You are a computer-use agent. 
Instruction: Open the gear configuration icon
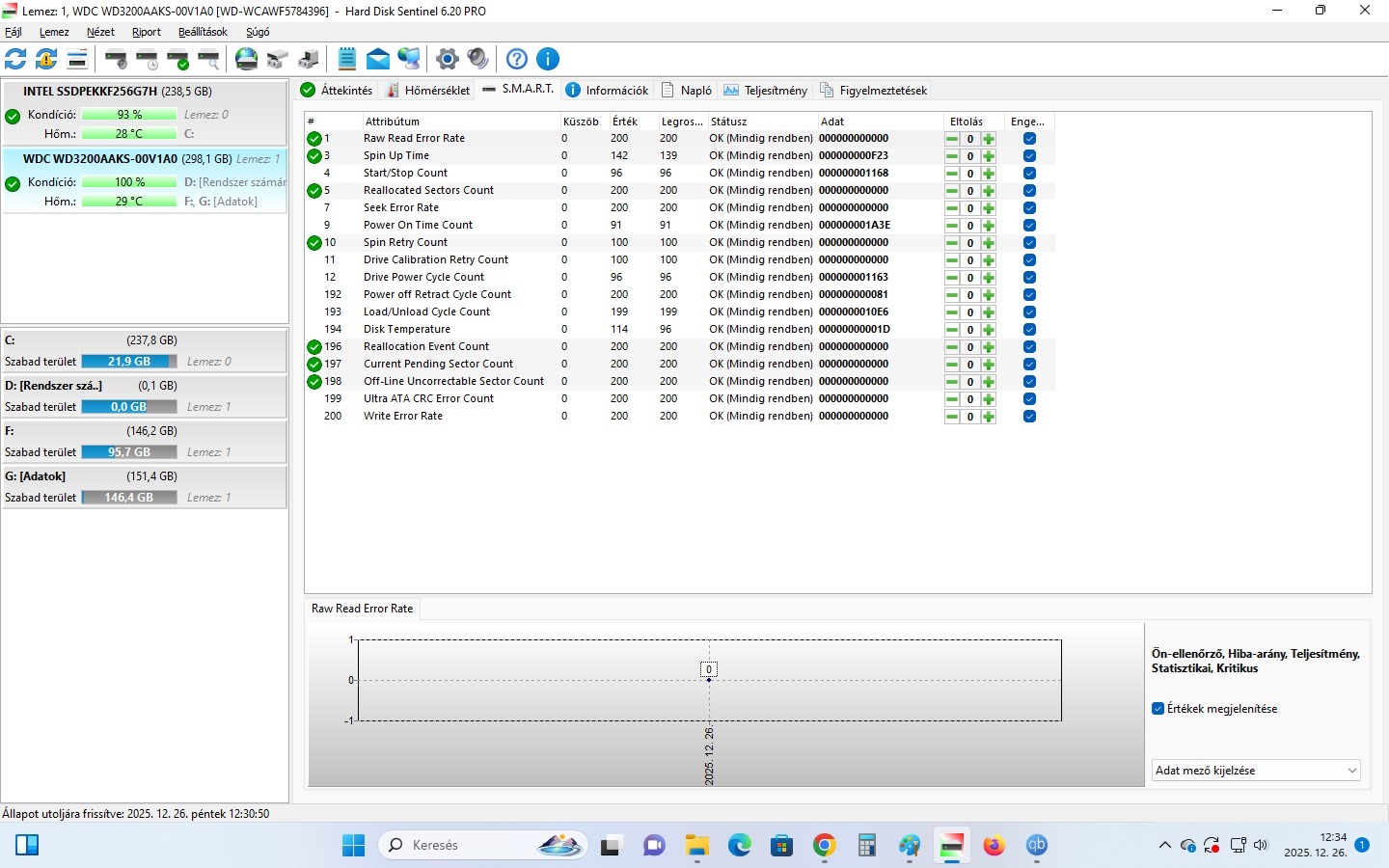pyautogui.click(x=447, y=59)
